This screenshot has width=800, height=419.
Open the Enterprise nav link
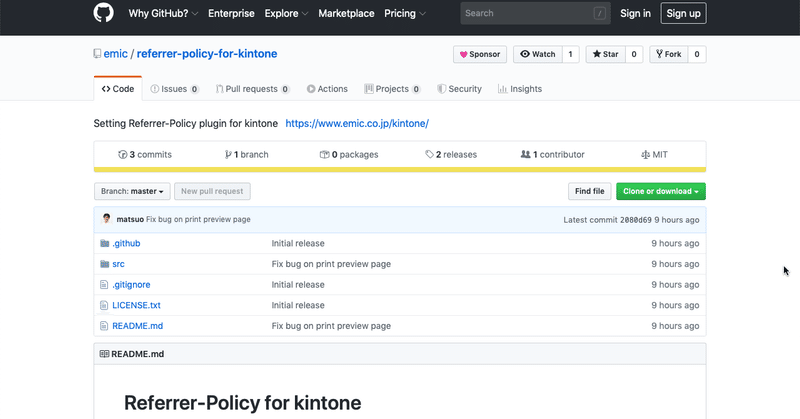point(231,13)
